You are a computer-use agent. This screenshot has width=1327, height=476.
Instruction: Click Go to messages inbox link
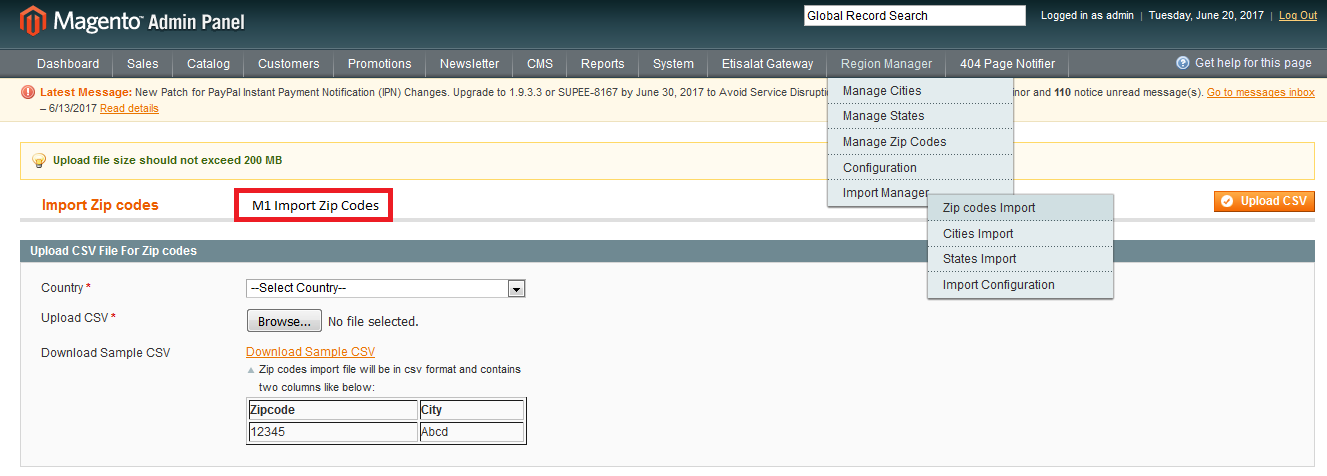[x=1261, y=92]
